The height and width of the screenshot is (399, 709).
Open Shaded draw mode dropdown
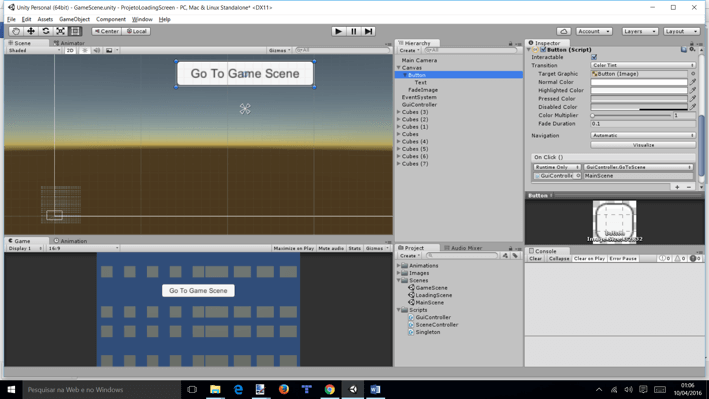pyautogui.click(x=34, y=50)
